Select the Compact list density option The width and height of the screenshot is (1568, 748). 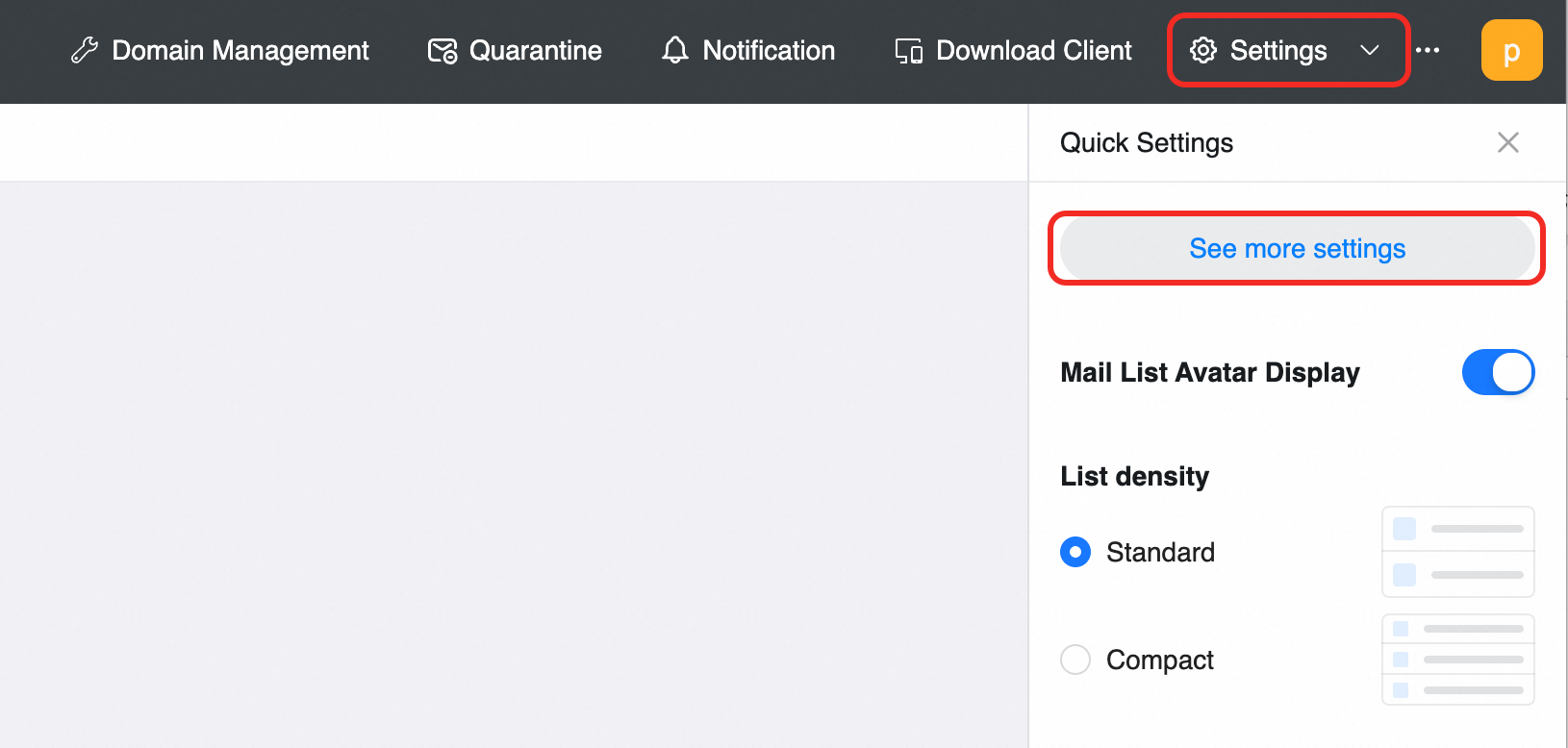click(x=1075, y=660)
